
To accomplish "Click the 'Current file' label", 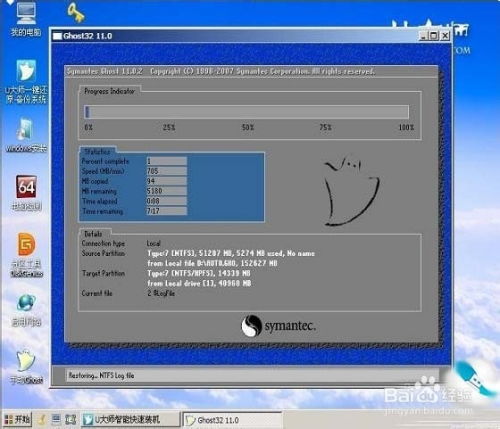I will click(97, 293).
